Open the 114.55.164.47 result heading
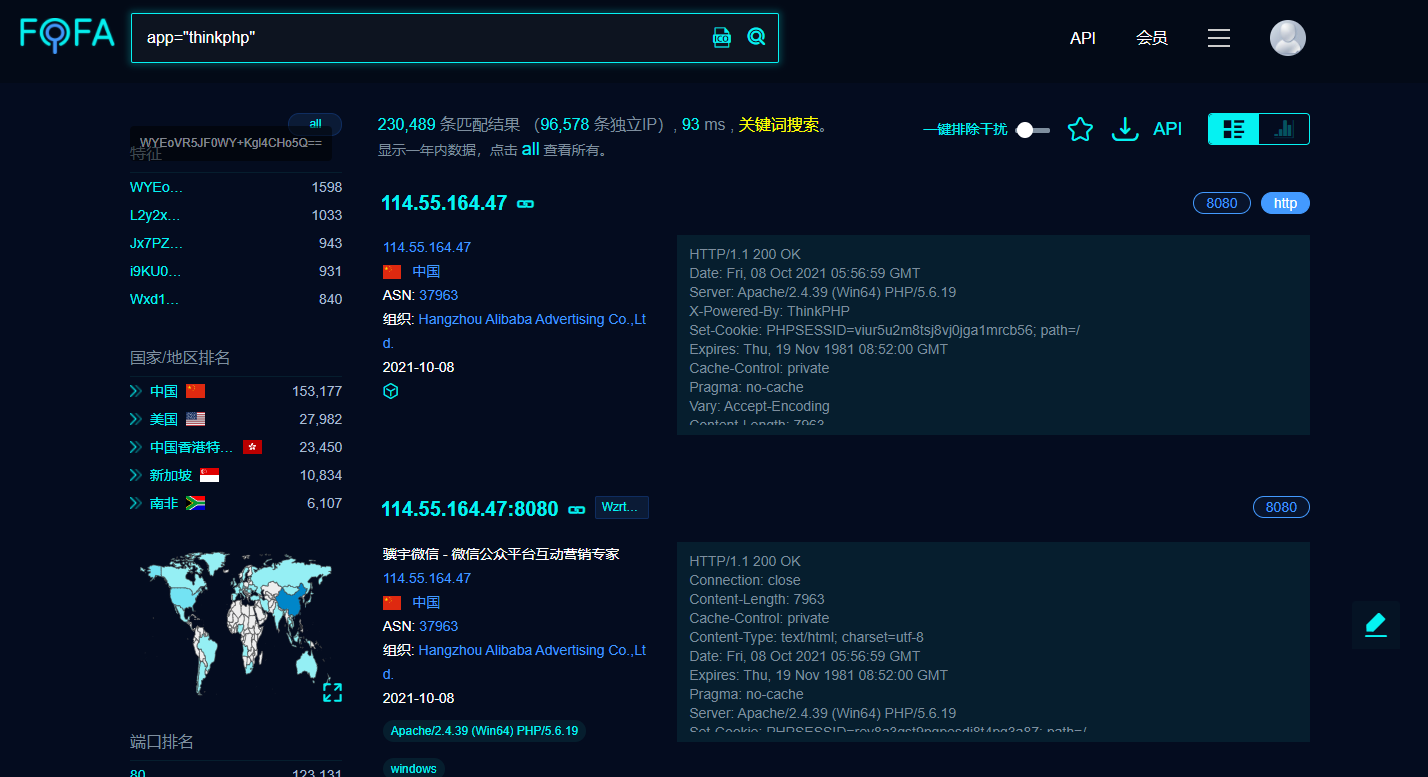The width and height of the screenshot is (1428, 777). pyautogui.click(x=444, y=203)
